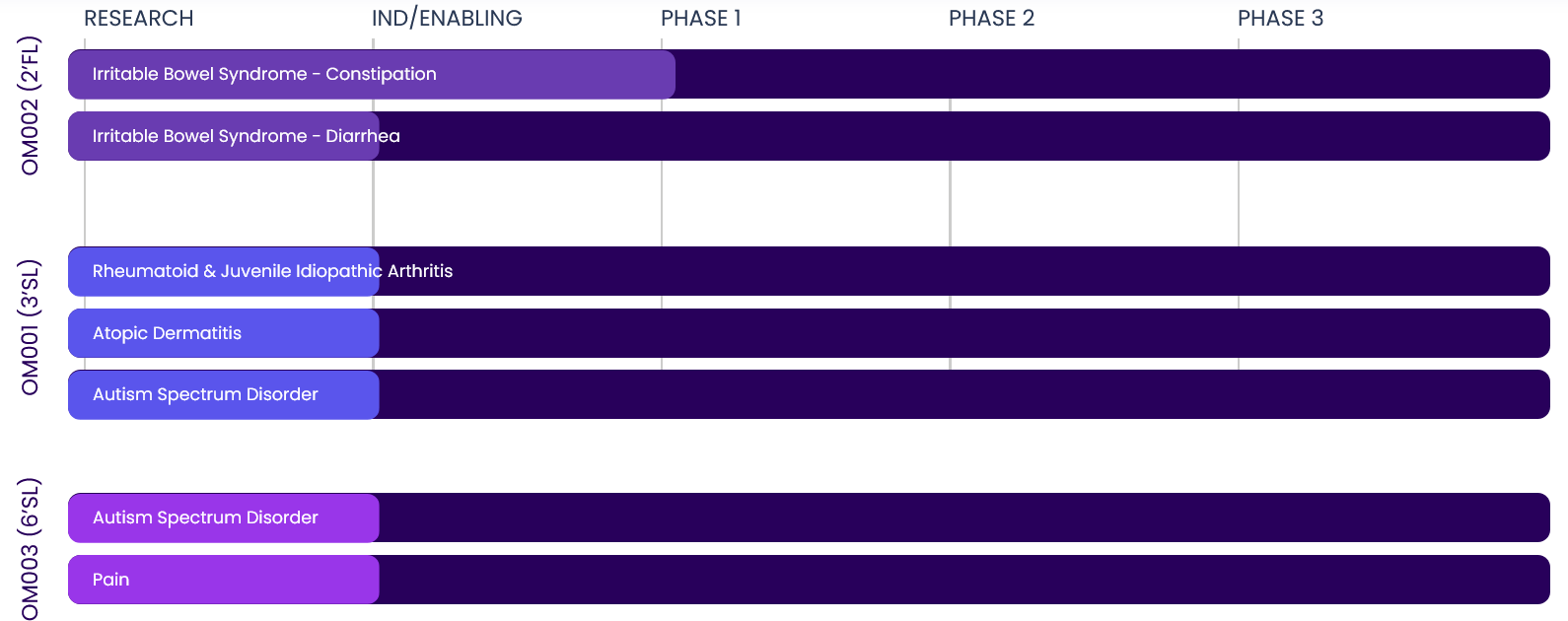Click dark track of Diarrhea row

(x=964, y=136)
